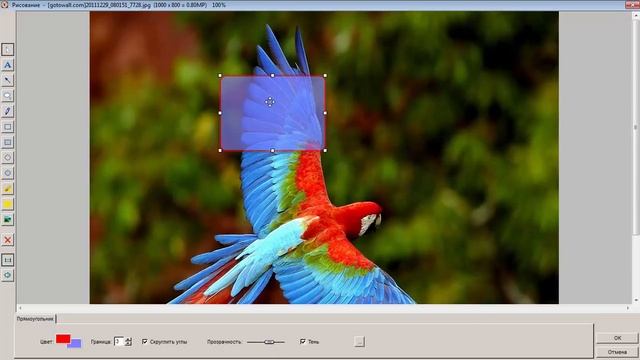Screen dimensions: 640x360
Task: Select the yellow highlighter marker tool
Action: click(x=7, y=189)
